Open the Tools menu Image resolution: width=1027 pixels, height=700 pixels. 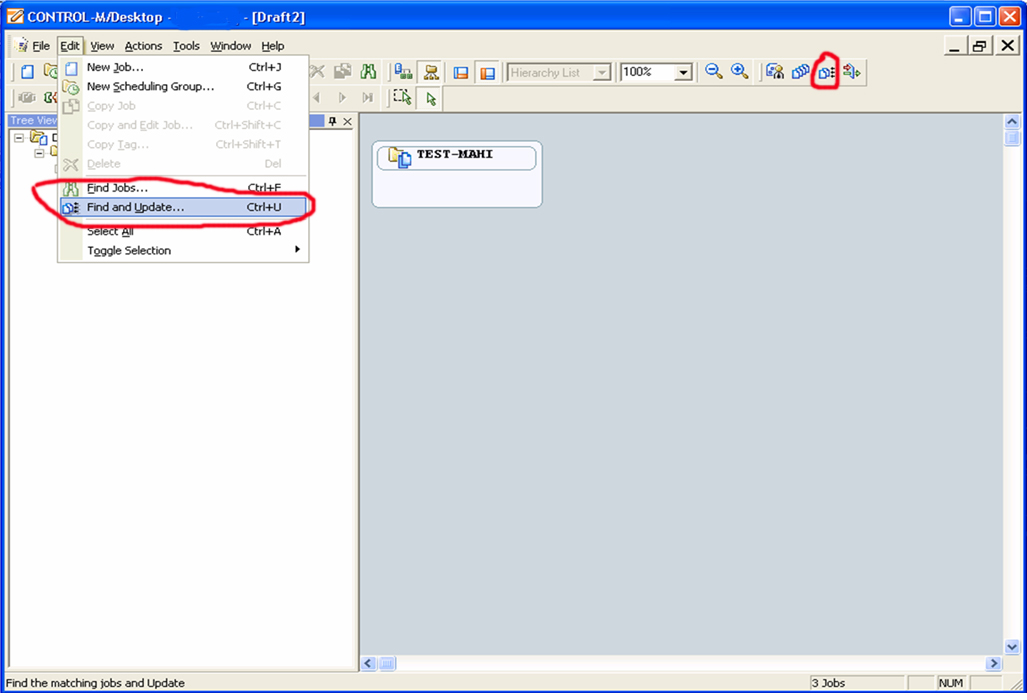pos(185,46)
